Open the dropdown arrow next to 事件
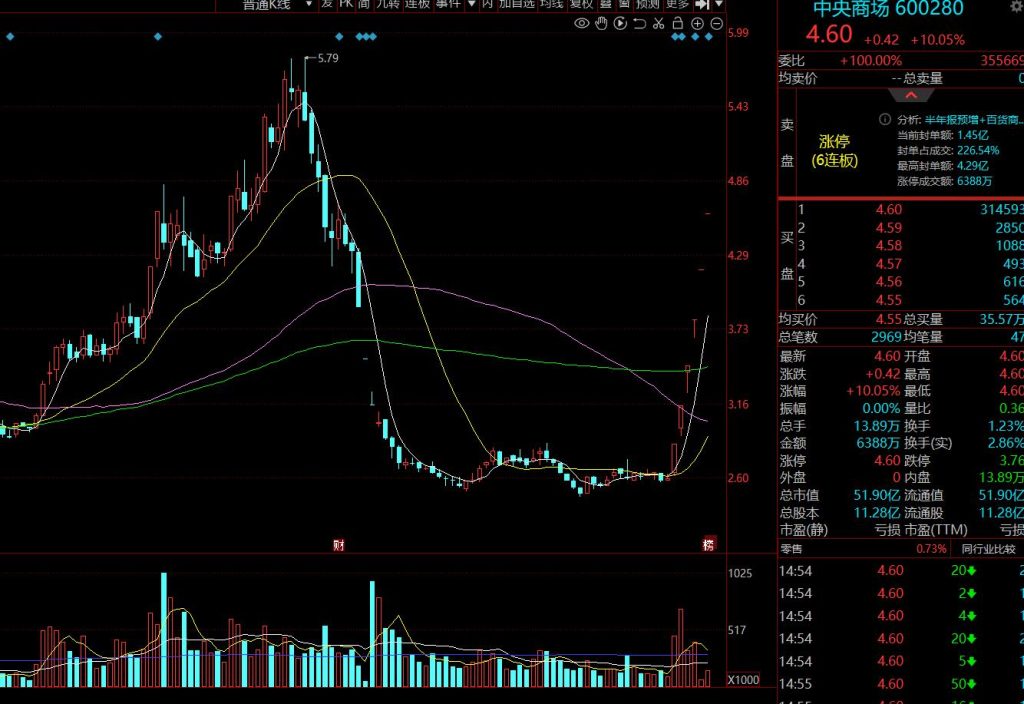 [x=470, y=4]
